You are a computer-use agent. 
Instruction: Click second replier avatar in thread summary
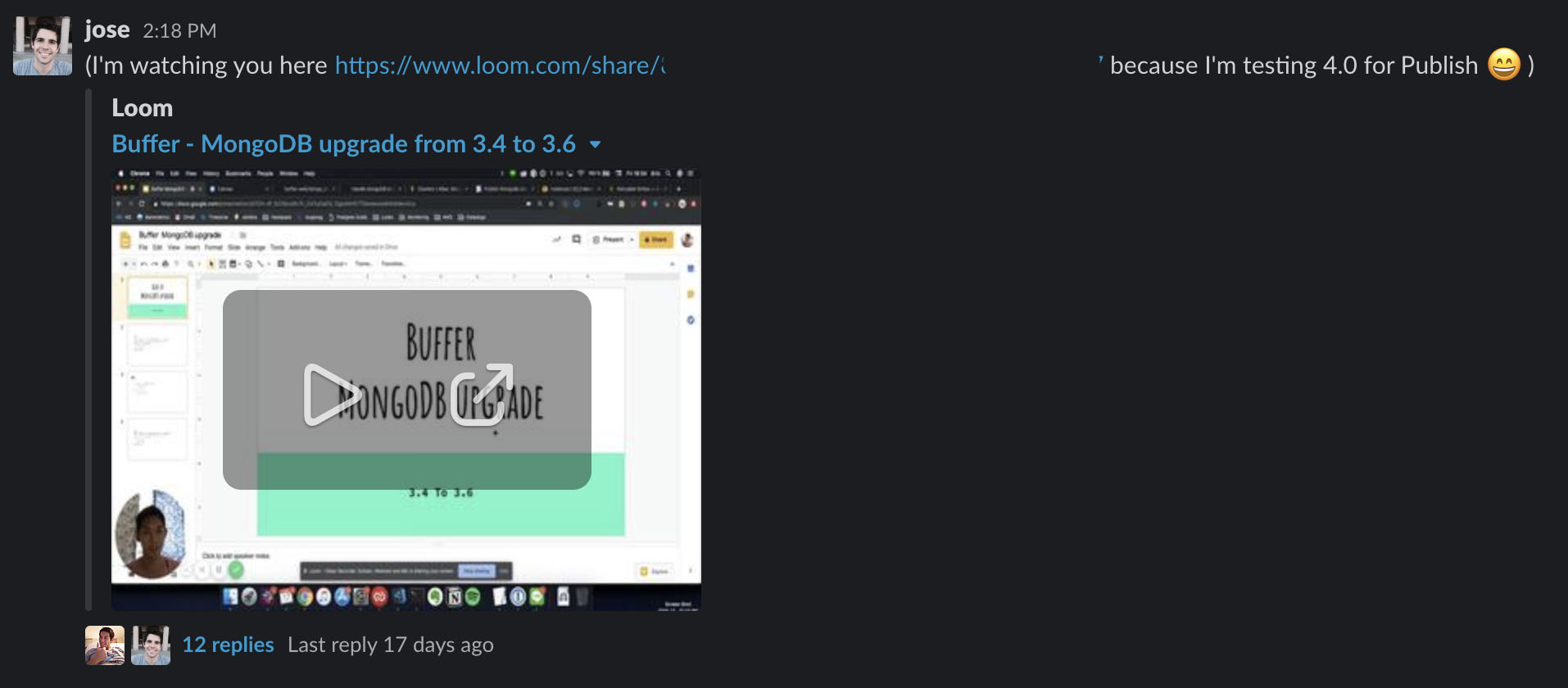pos(151,645)
